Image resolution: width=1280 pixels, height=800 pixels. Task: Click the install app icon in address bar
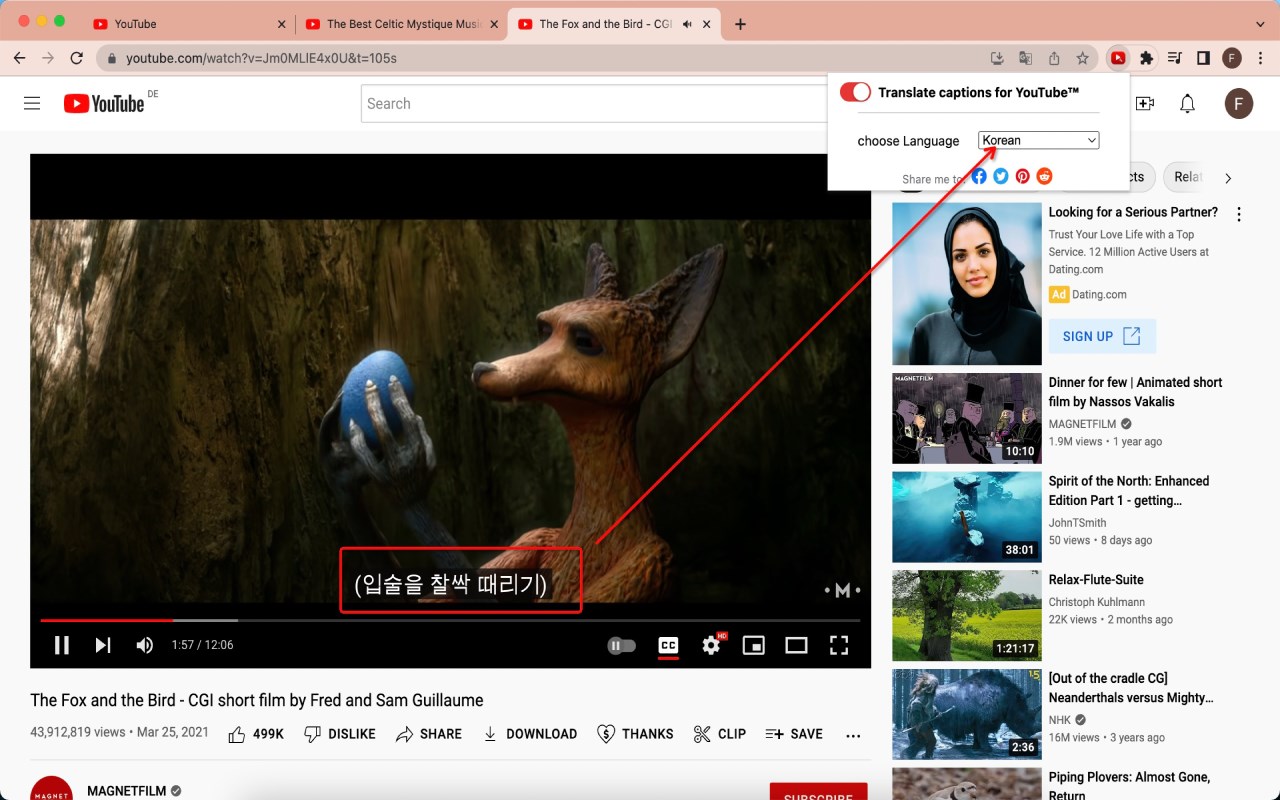click(997, 58)
